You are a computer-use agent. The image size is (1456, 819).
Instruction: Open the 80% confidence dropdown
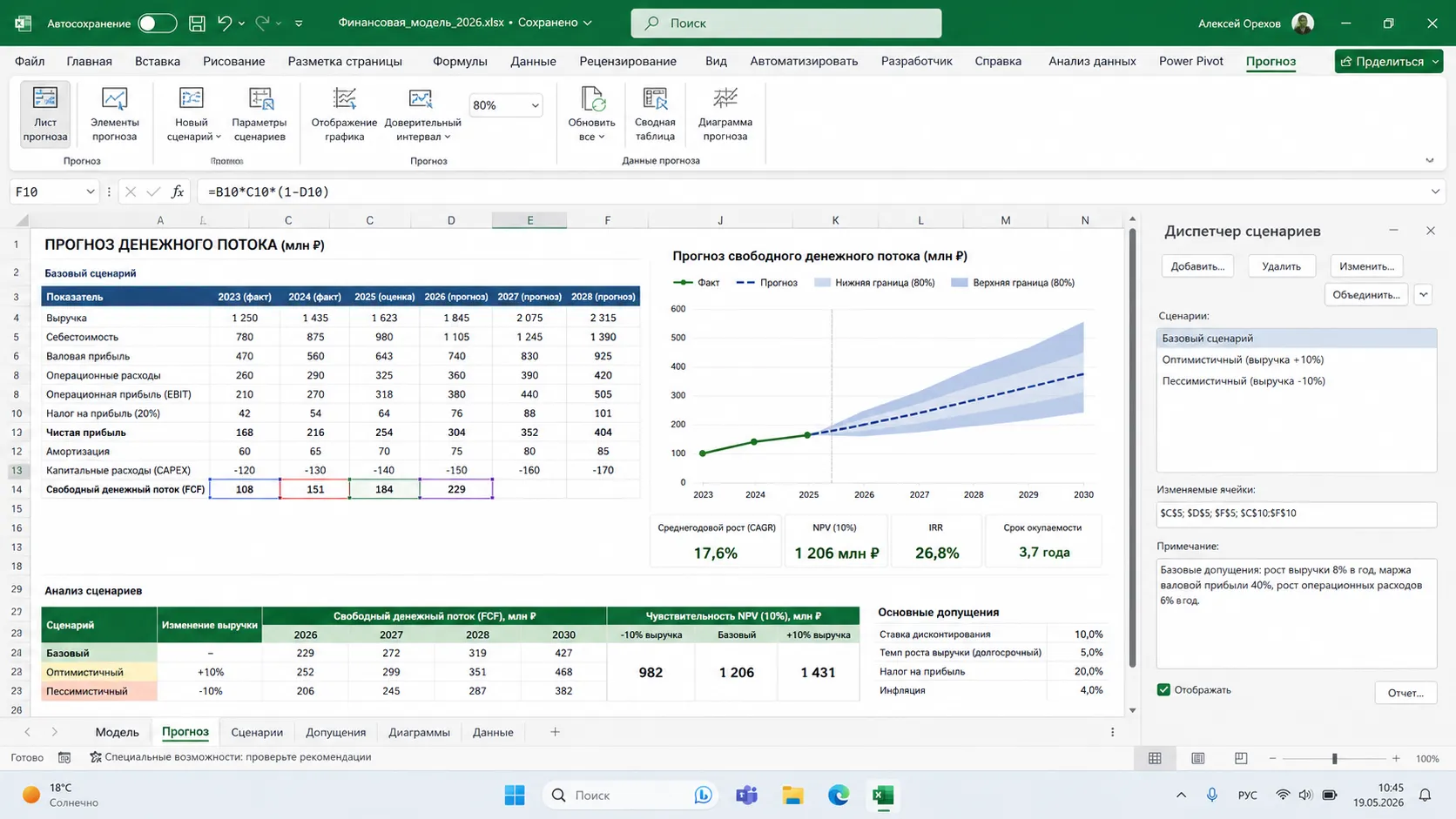506,105
